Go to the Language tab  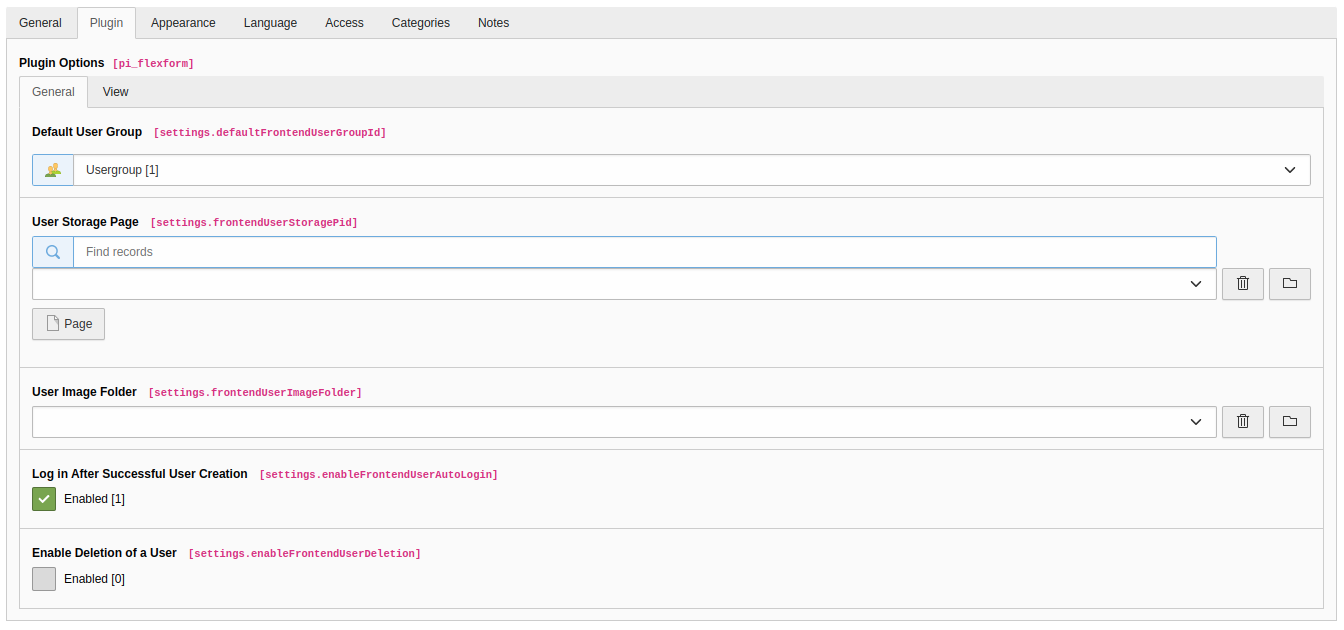(270, 23)
